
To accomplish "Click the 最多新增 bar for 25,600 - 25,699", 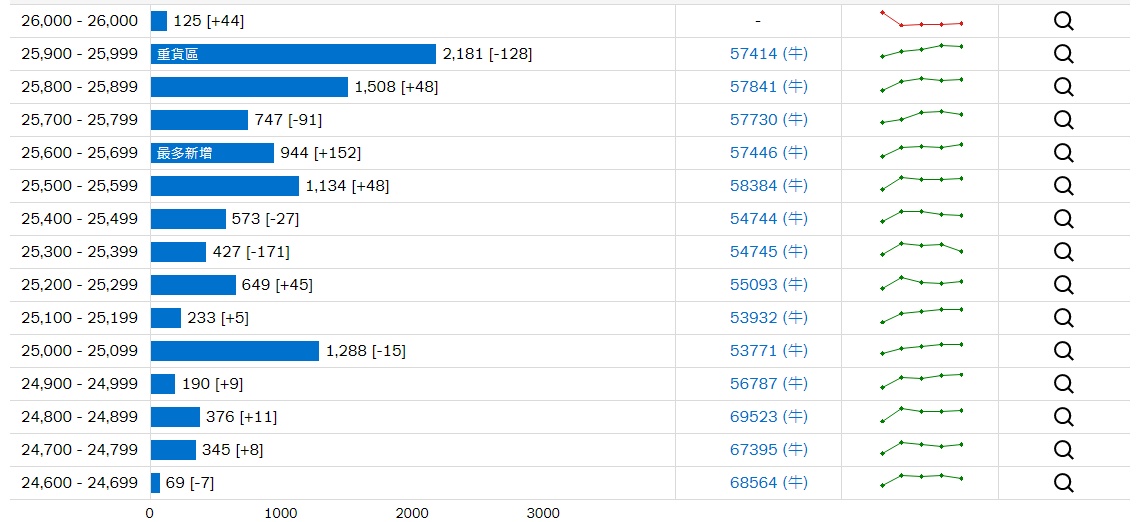I will tap(212, 153).
